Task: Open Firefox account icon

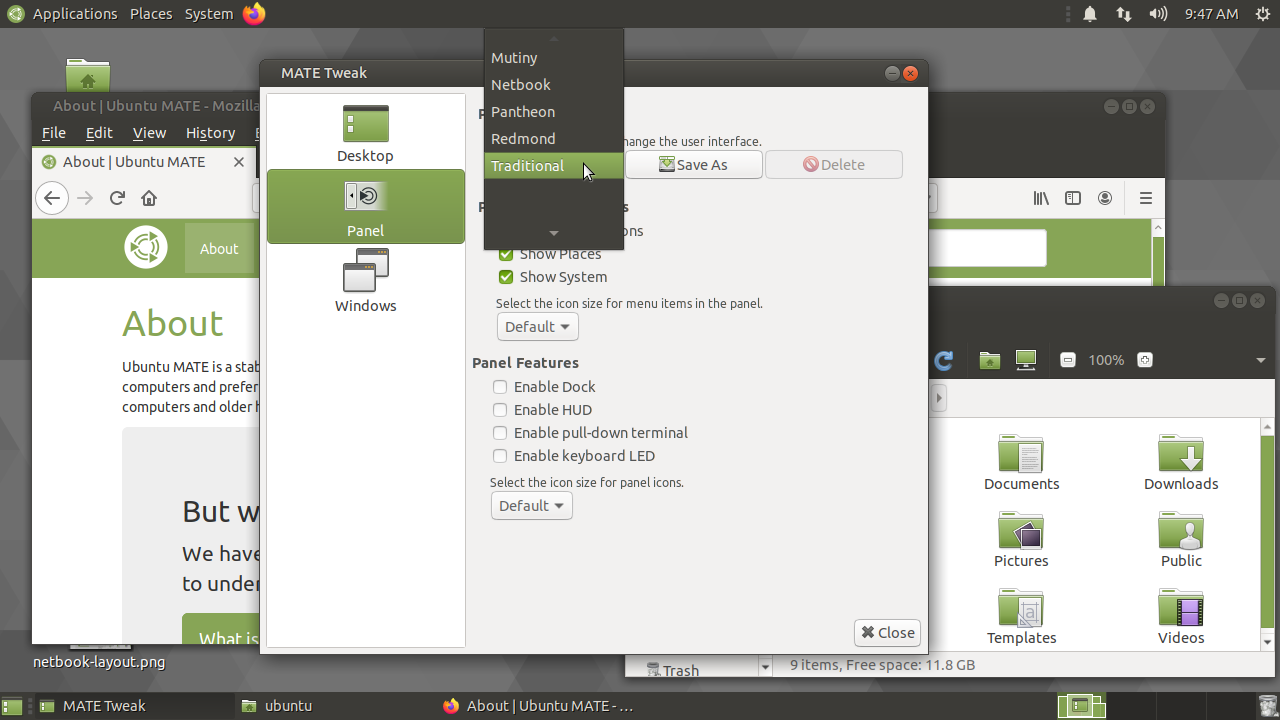Action: 1105,198
